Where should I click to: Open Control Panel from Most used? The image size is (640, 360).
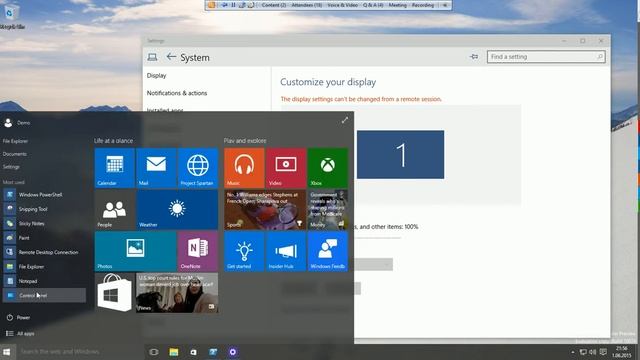tap(44, 296)
